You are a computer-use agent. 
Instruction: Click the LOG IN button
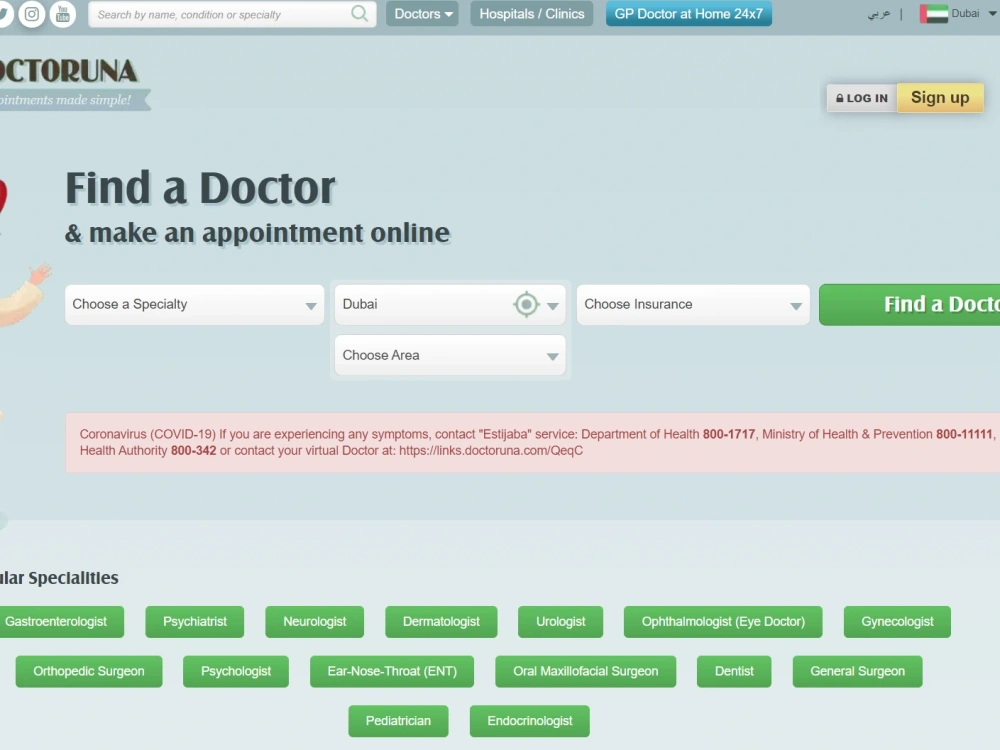pos(862,98)
